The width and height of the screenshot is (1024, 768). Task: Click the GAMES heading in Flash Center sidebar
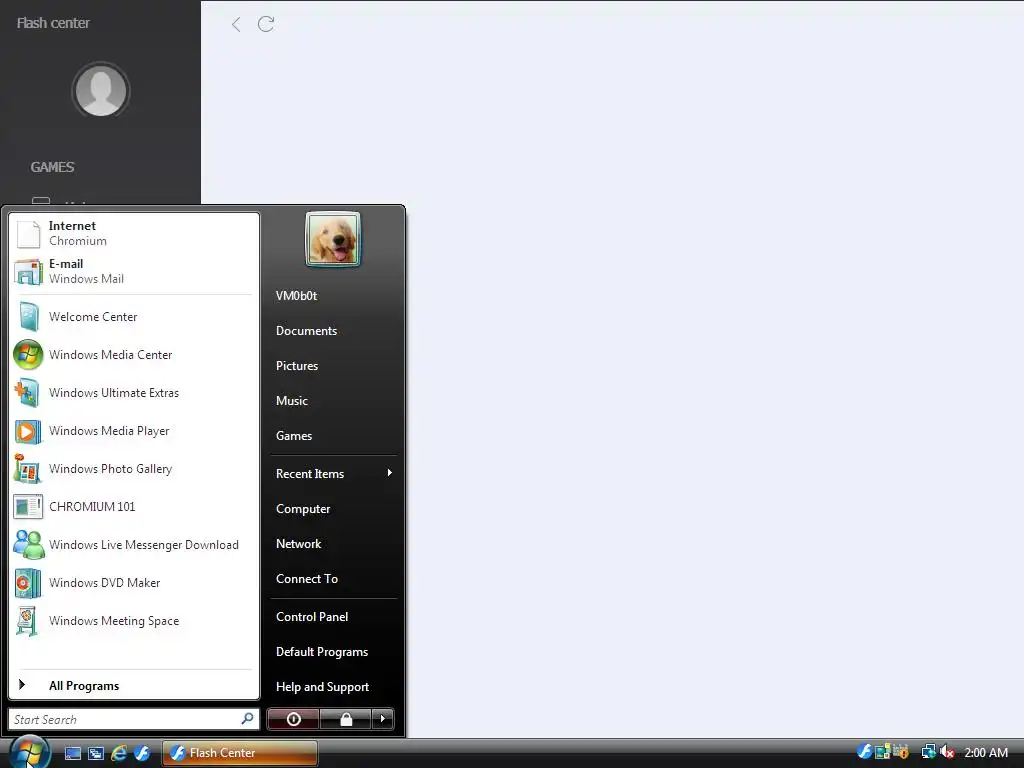pyautogui.click(x=52, y=167)
